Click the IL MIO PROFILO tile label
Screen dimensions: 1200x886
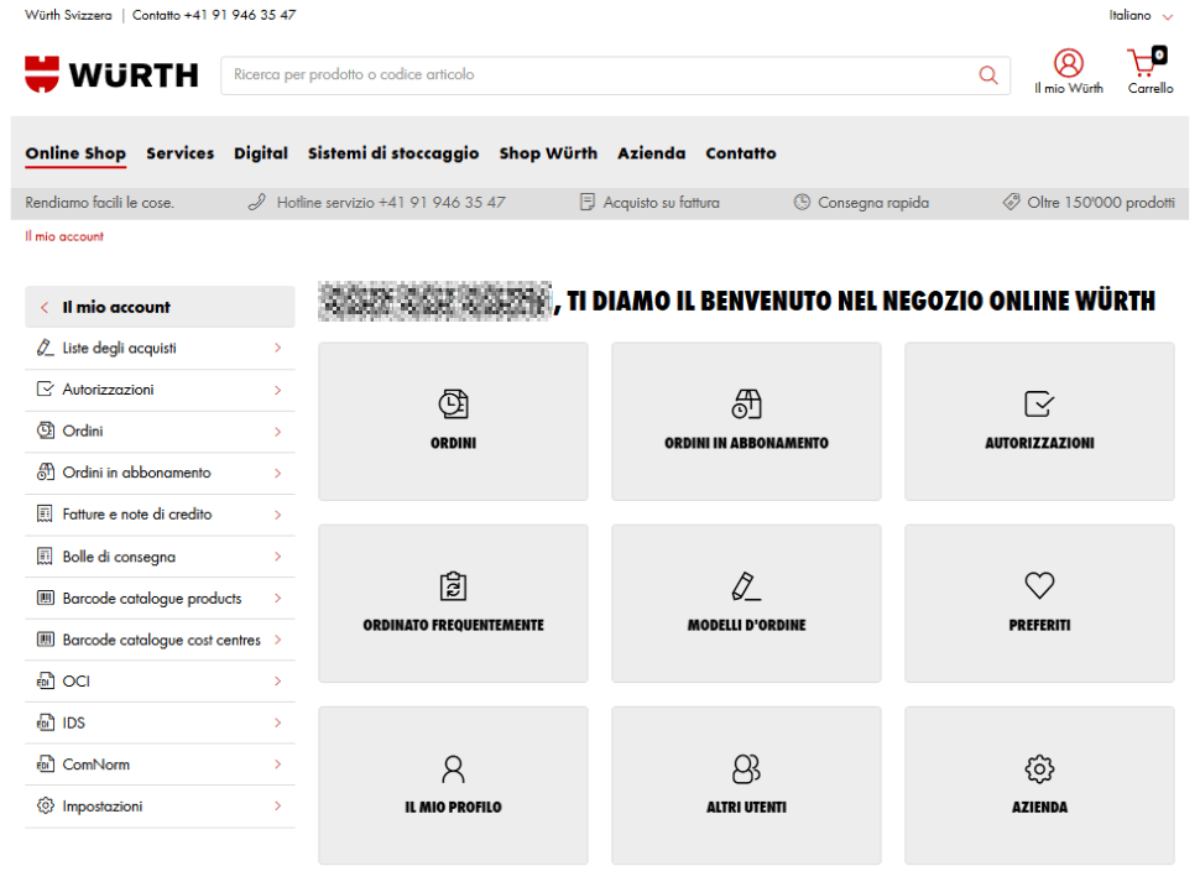click(453, 807)
